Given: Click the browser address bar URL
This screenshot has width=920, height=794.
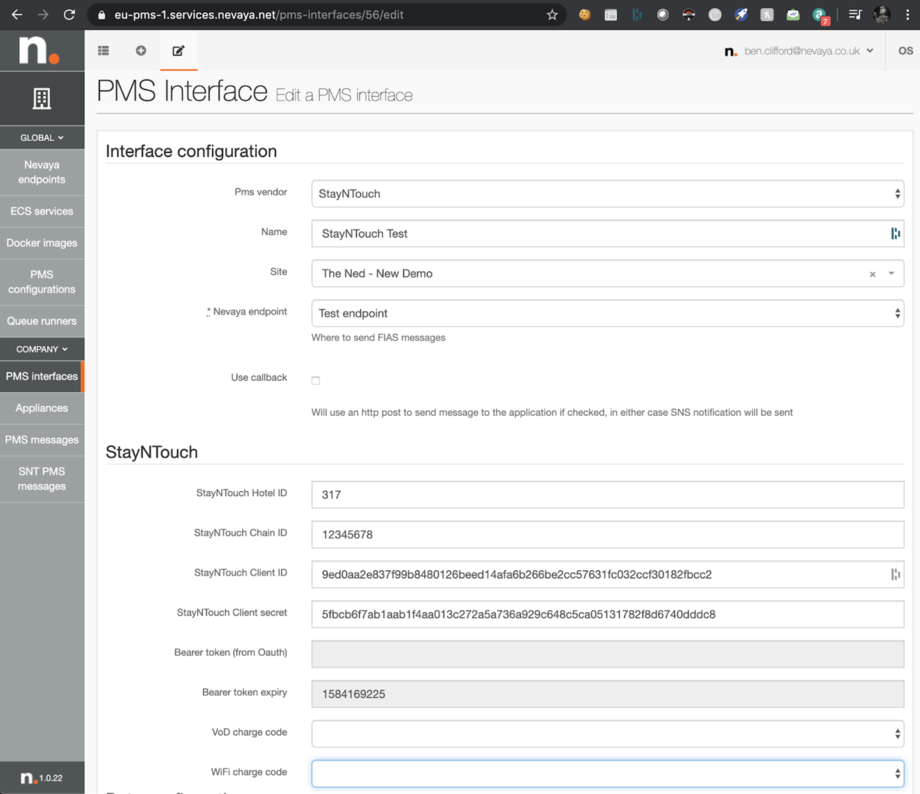Looking at the screenshot, I should pos(259,15).
